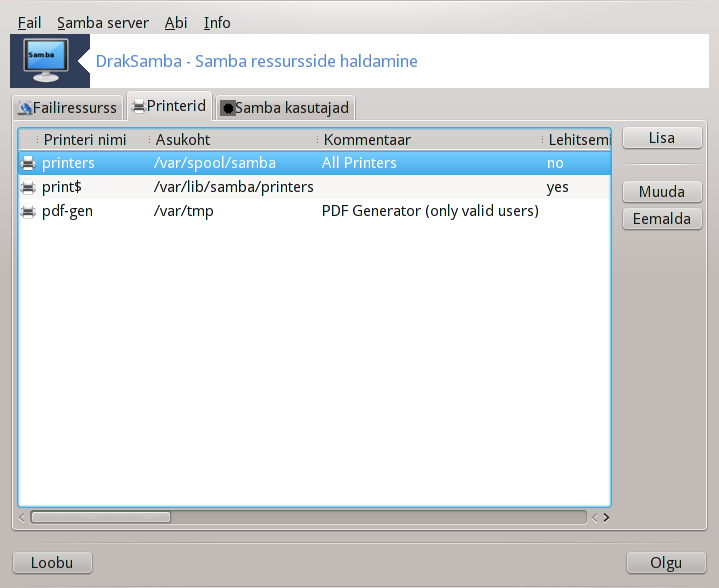Click the DrakSamba - Samba ressursside haldamine title
Image resolution: width=719 pixels, height=588 pixels.
pyautogui.click(x=257, y=61)
